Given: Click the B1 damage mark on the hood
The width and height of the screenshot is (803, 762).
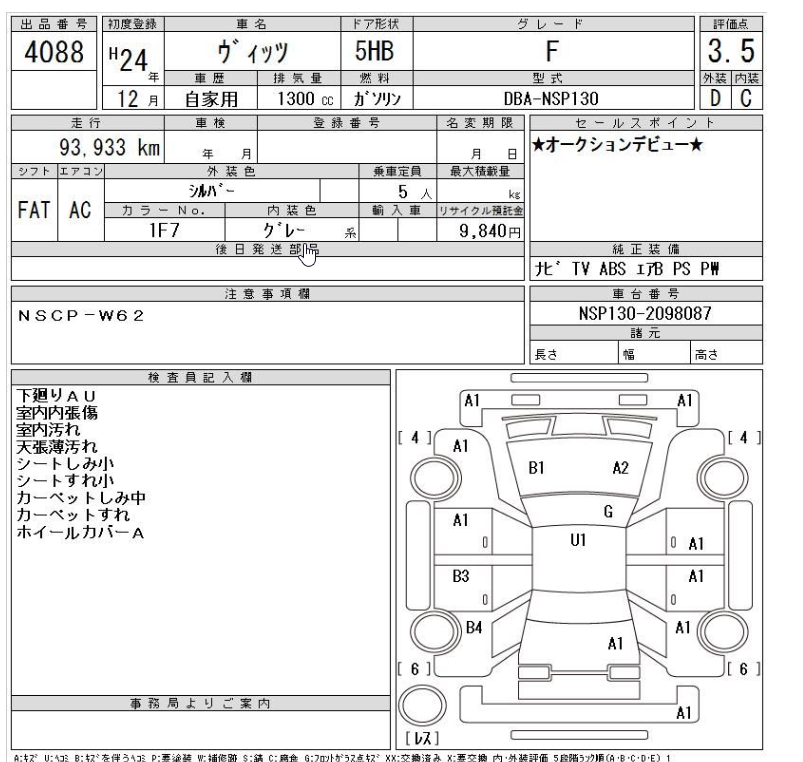Looking at the screenshot, I should pyautogui.click(x=537, y=465).
